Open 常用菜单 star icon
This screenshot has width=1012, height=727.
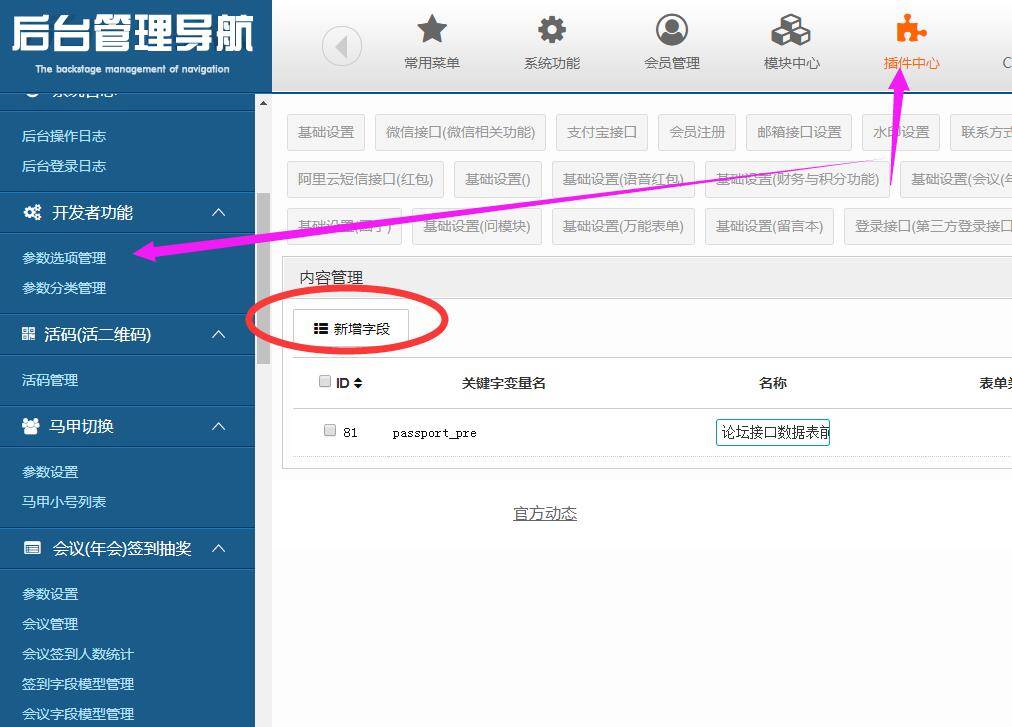(x=432, y=30)
